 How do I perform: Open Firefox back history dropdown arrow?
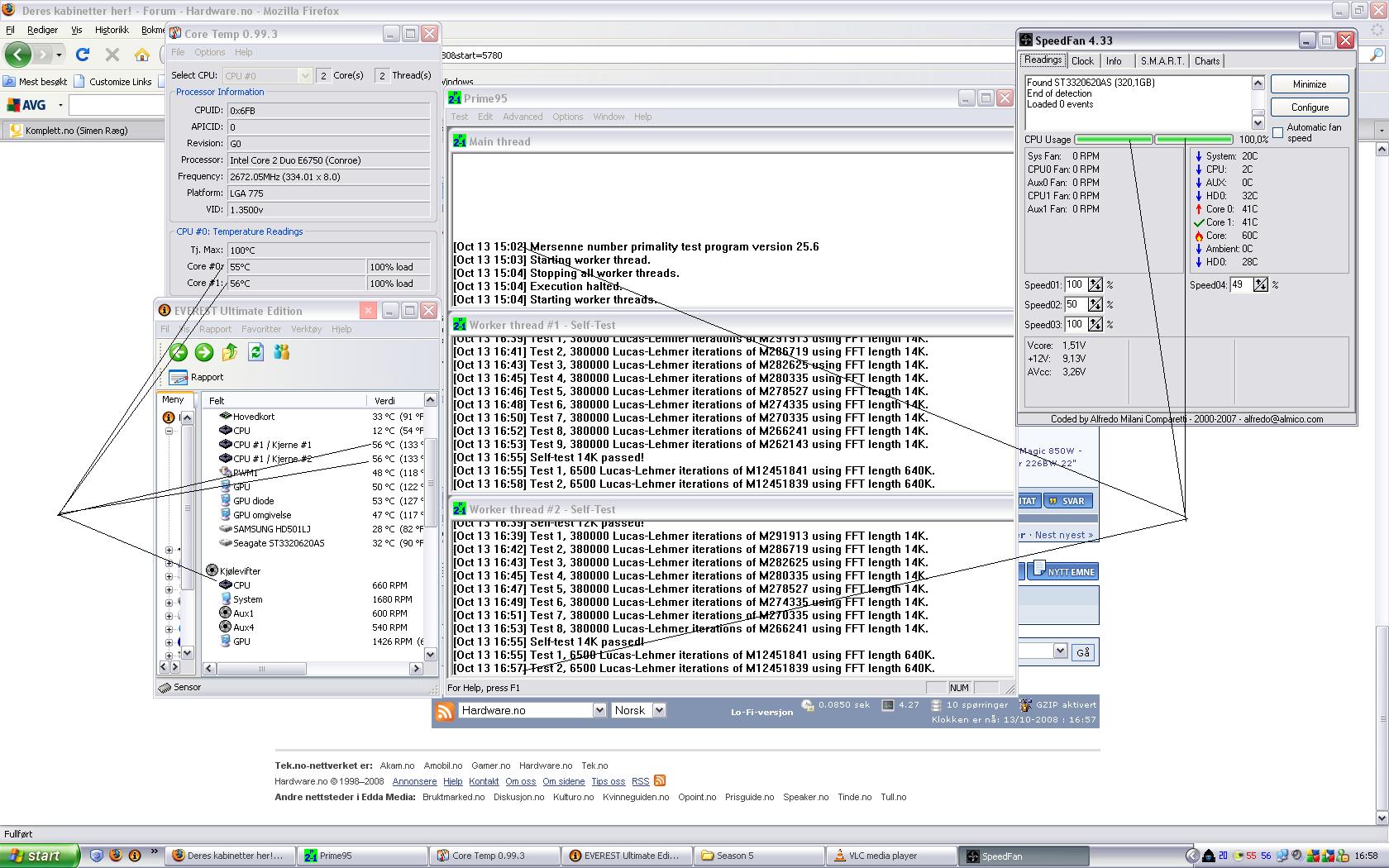click(59, 55)
